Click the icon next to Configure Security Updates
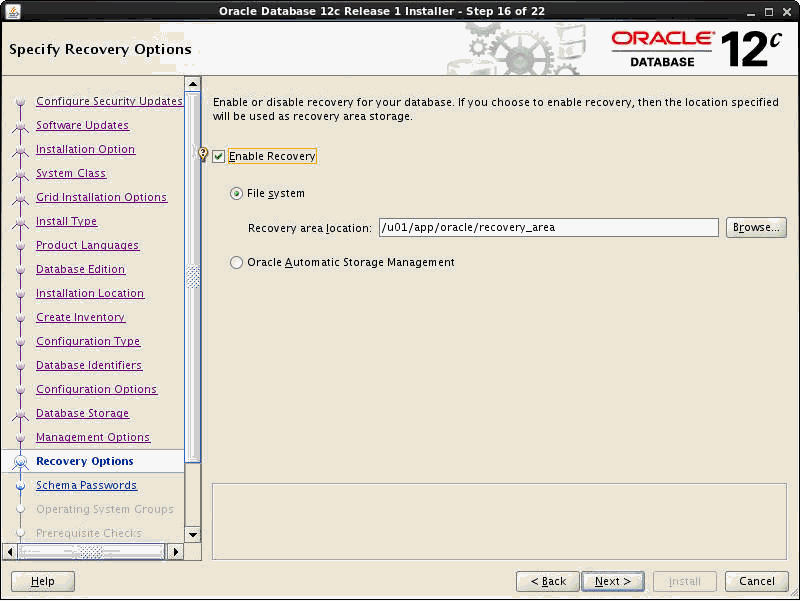The height and width of the screenshot is (601, 800). click(x=20, y=101)
